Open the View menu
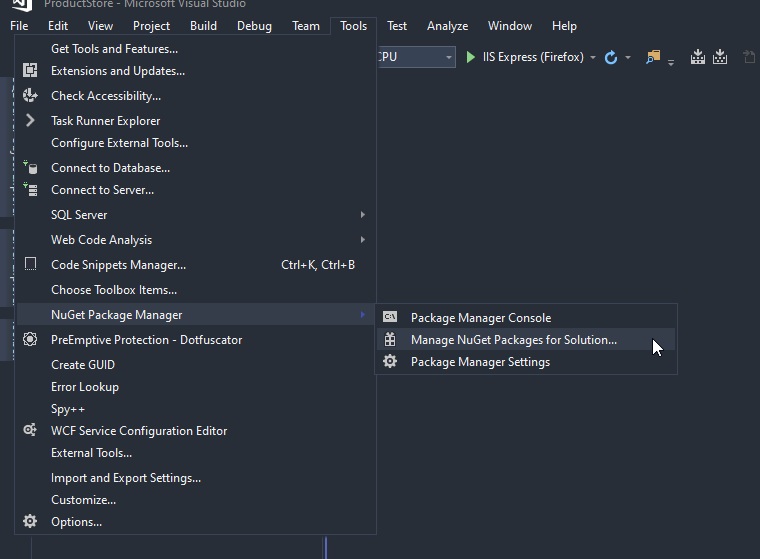This screenshot has width=760, height=559. (x=100, y=26)
